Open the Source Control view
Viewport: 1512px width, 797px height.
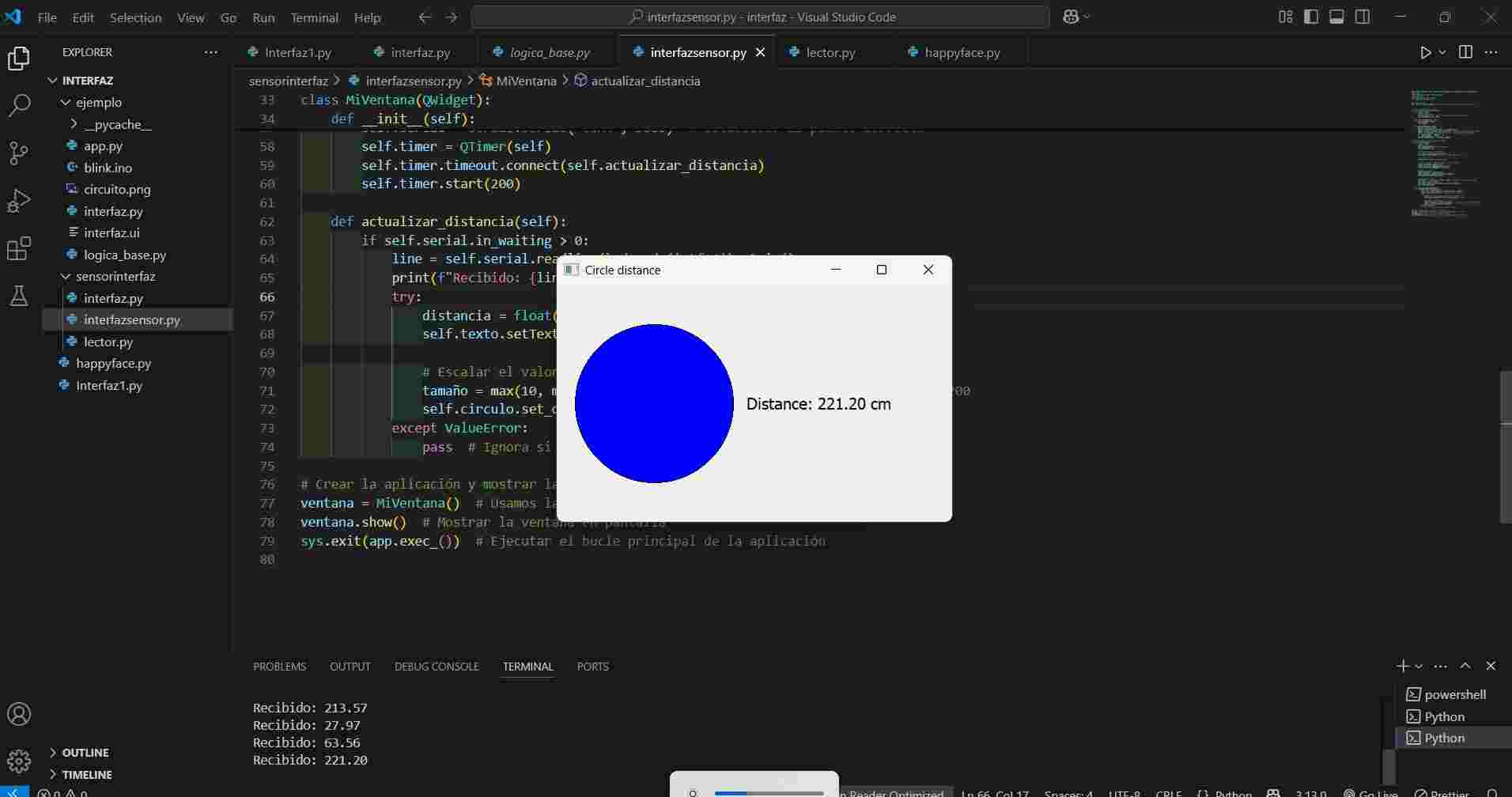pyautogui.click(x=19, y=153)
